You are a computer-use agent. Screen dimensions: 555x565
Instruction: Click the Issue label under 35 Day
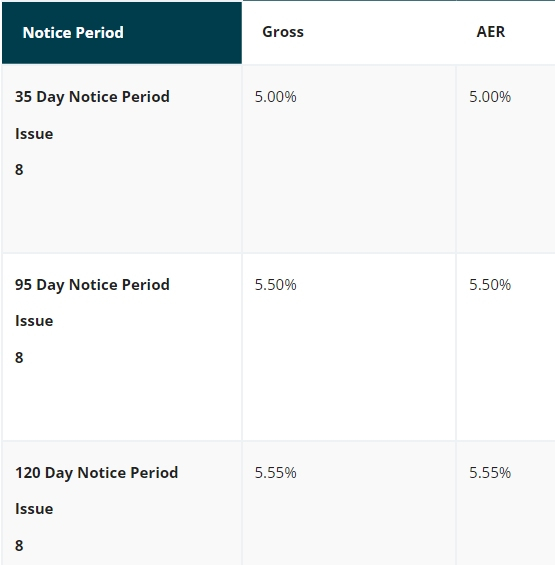34,134
